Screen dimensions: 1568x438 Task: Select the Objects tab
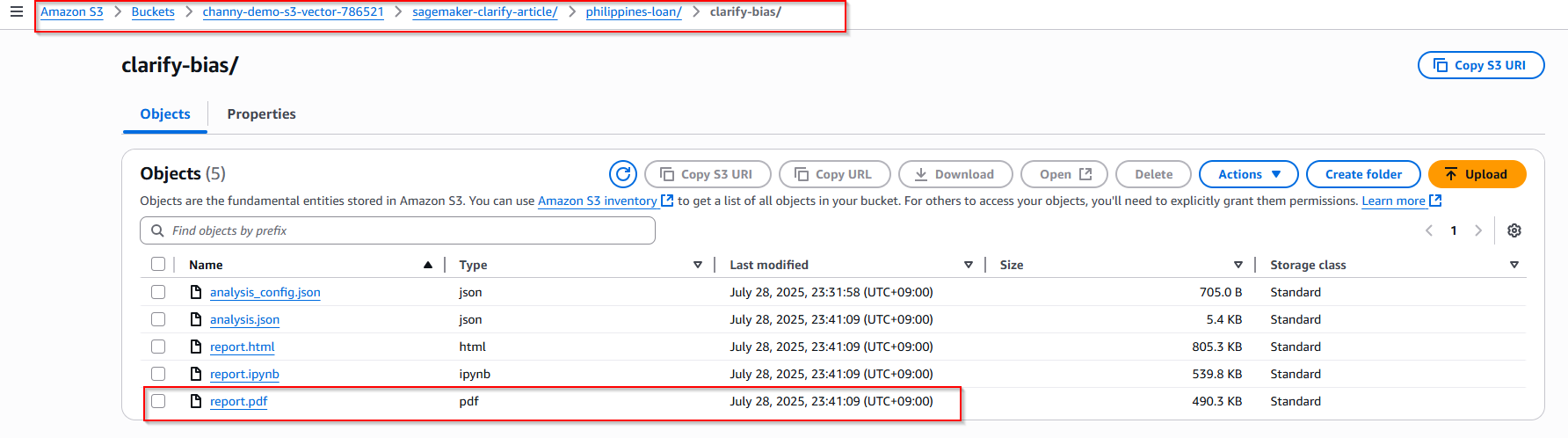point(165,114)
